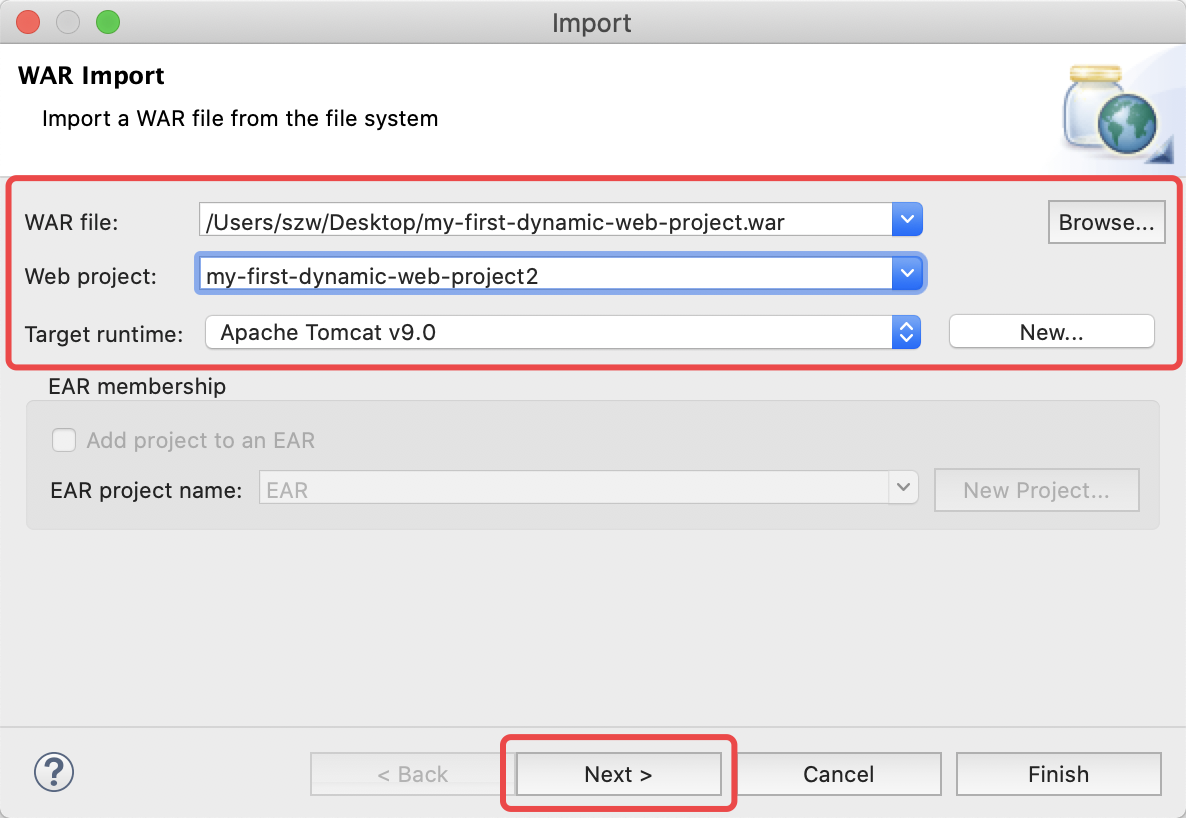Click Finish to complete the import
1186x818 pixels.
pyautogui.click(x=1058, y=773)
